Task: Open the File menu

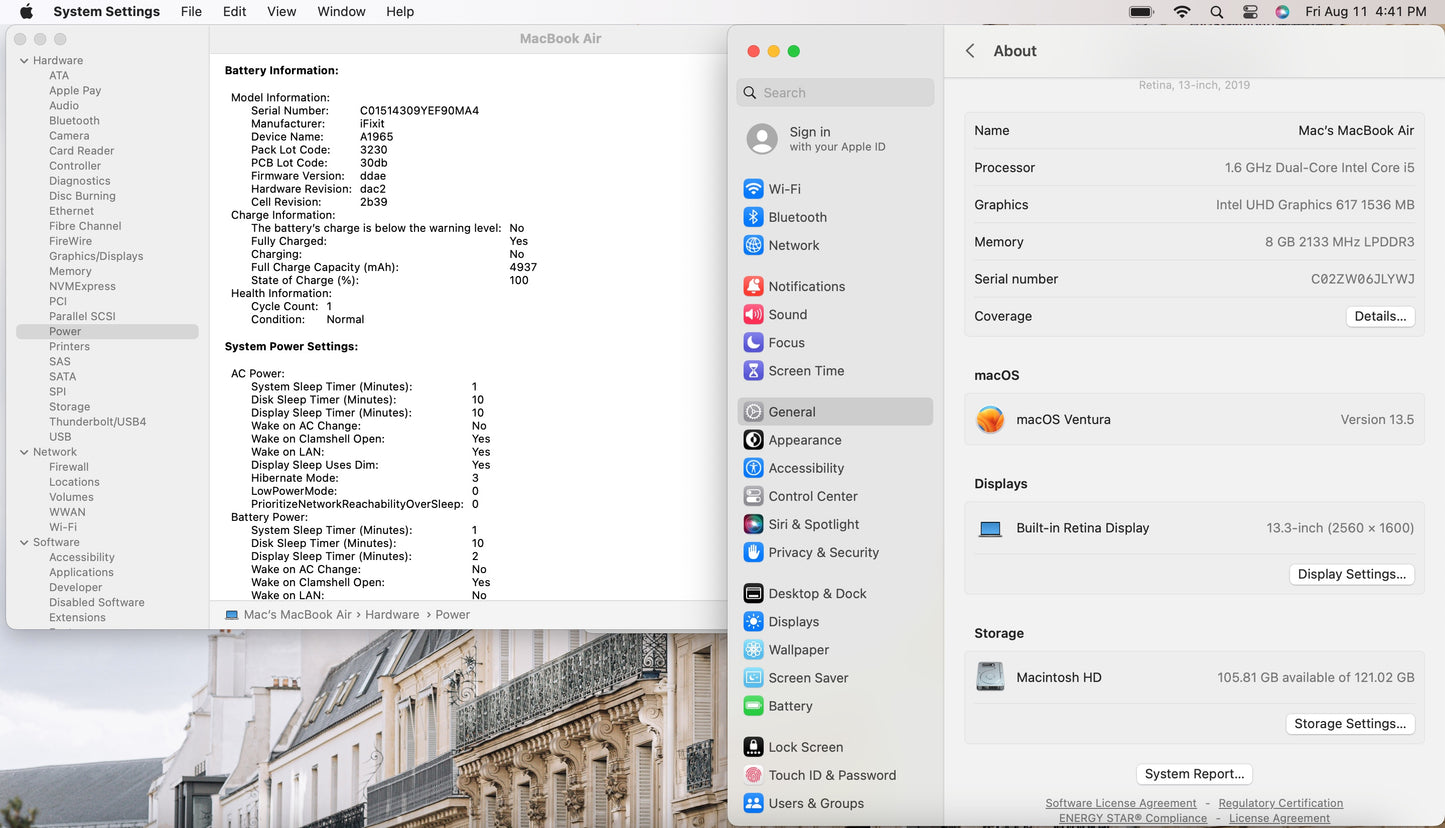Action: tap(191, 12)
